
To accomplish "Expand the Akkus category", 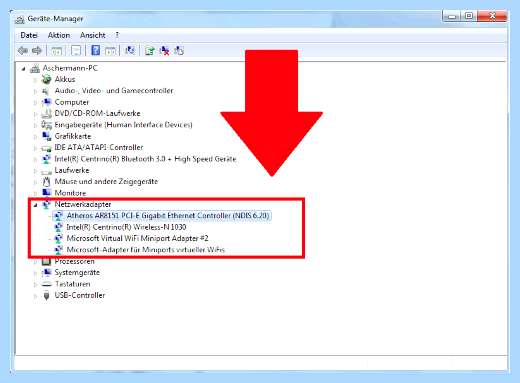I will coord(35,80).
